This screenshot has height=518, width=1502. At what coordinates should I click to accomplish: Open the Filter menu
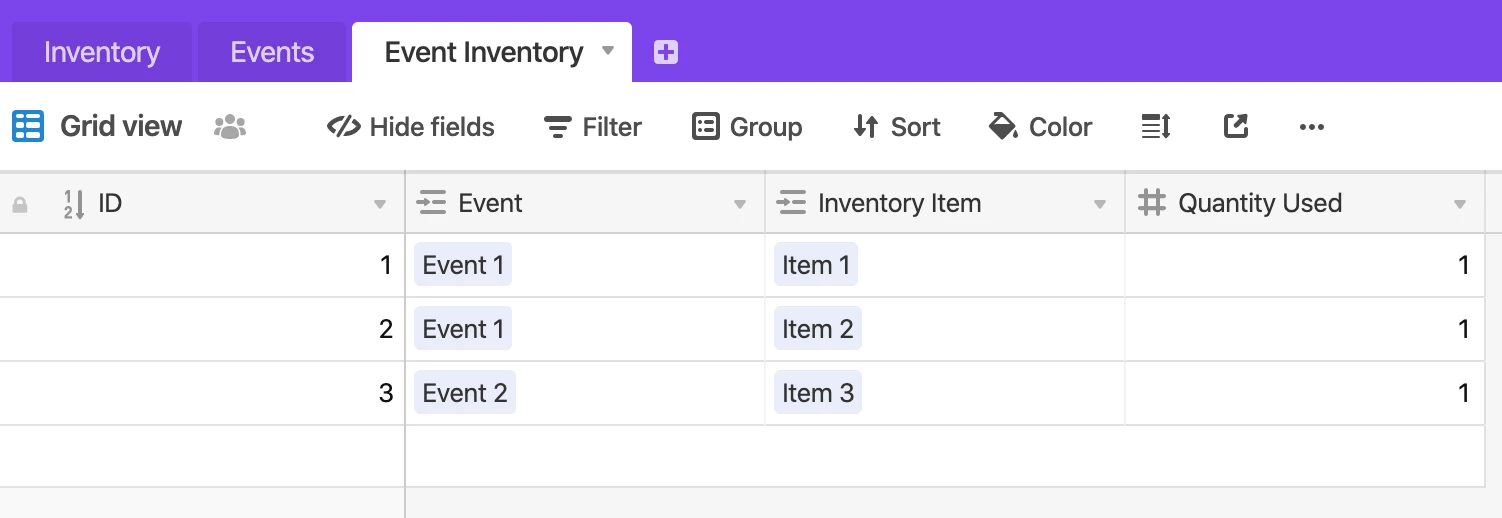[593, 127]
